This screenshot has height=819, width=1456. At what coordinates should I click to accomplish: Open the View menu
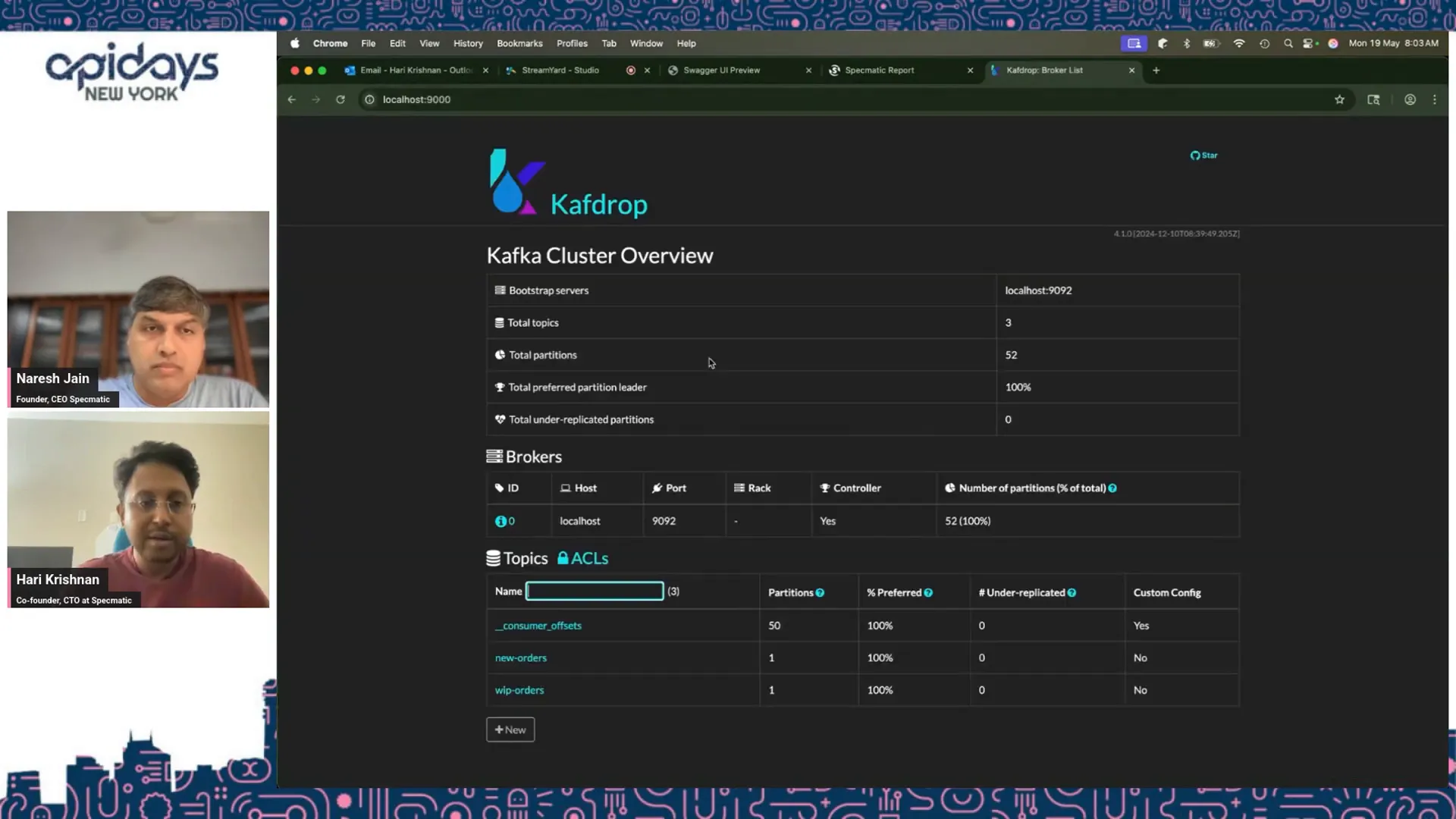point(429,43)
